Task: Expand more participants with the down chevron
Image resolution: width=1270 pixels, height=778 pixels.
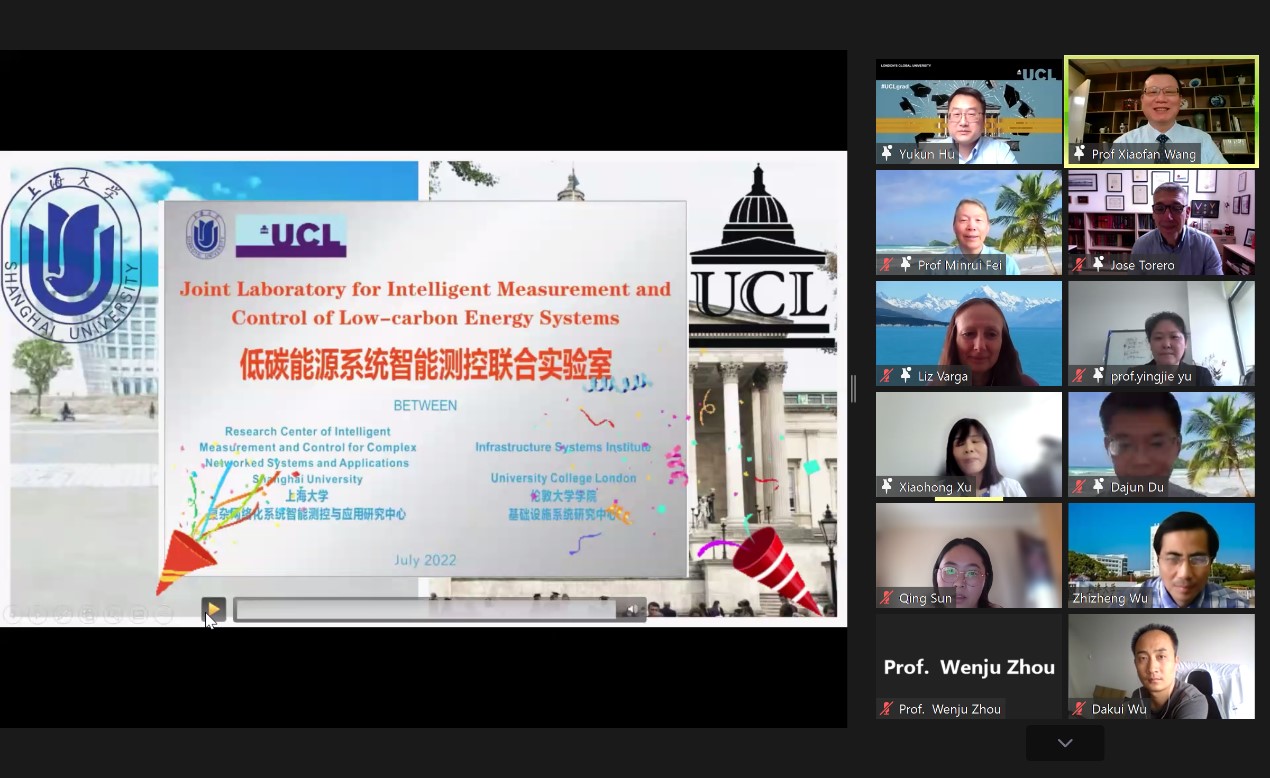Action: (x=1065, y=743)
